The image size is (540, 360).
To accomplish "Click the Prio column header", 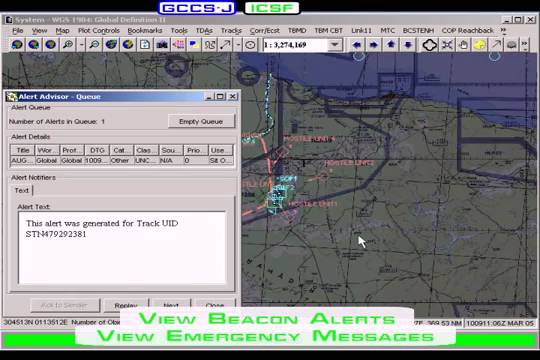I will pos(196,150).
